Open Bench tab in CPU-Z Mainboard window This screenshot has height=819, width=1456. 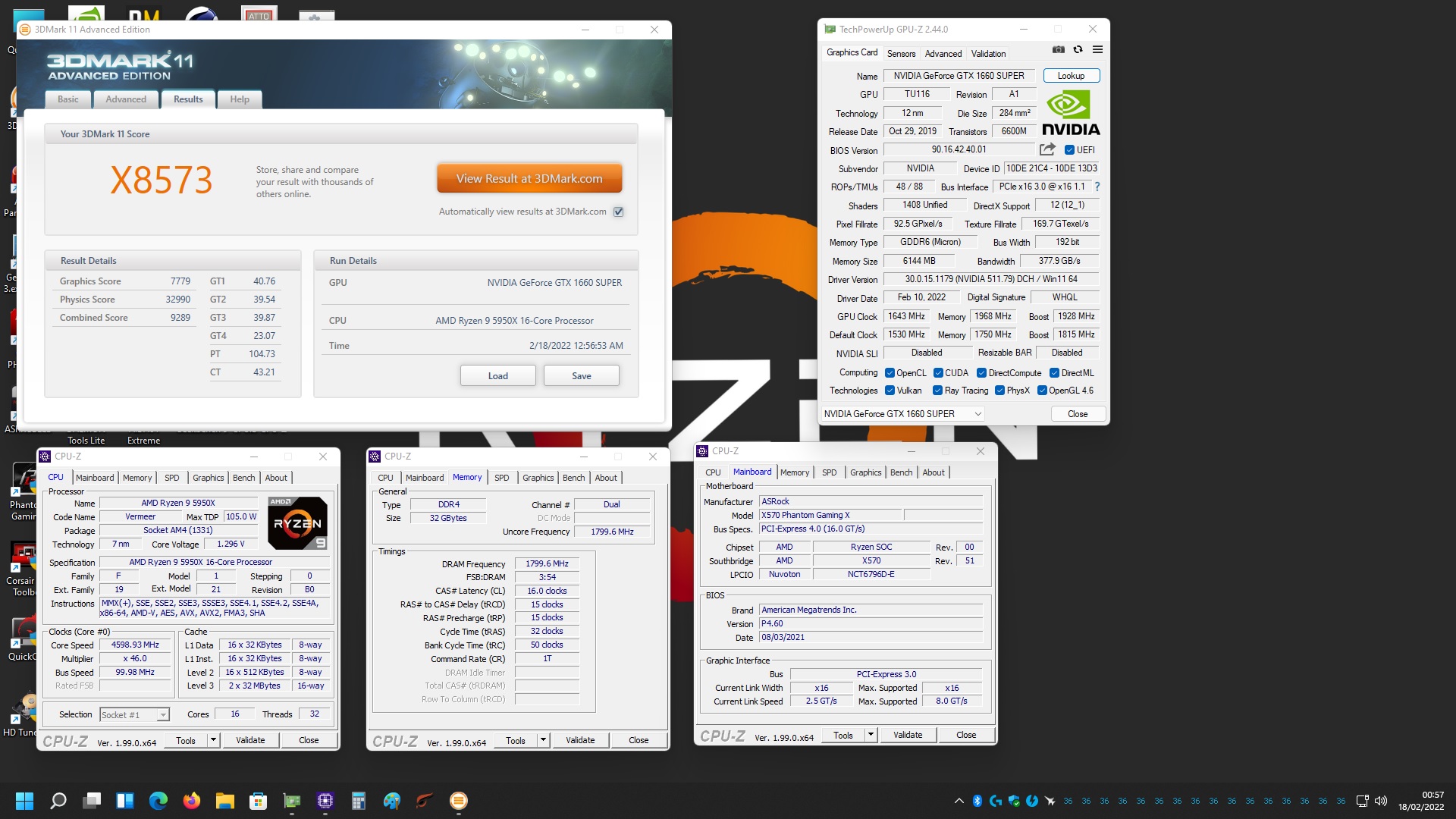pyautogui.click(x=902, y=472)
